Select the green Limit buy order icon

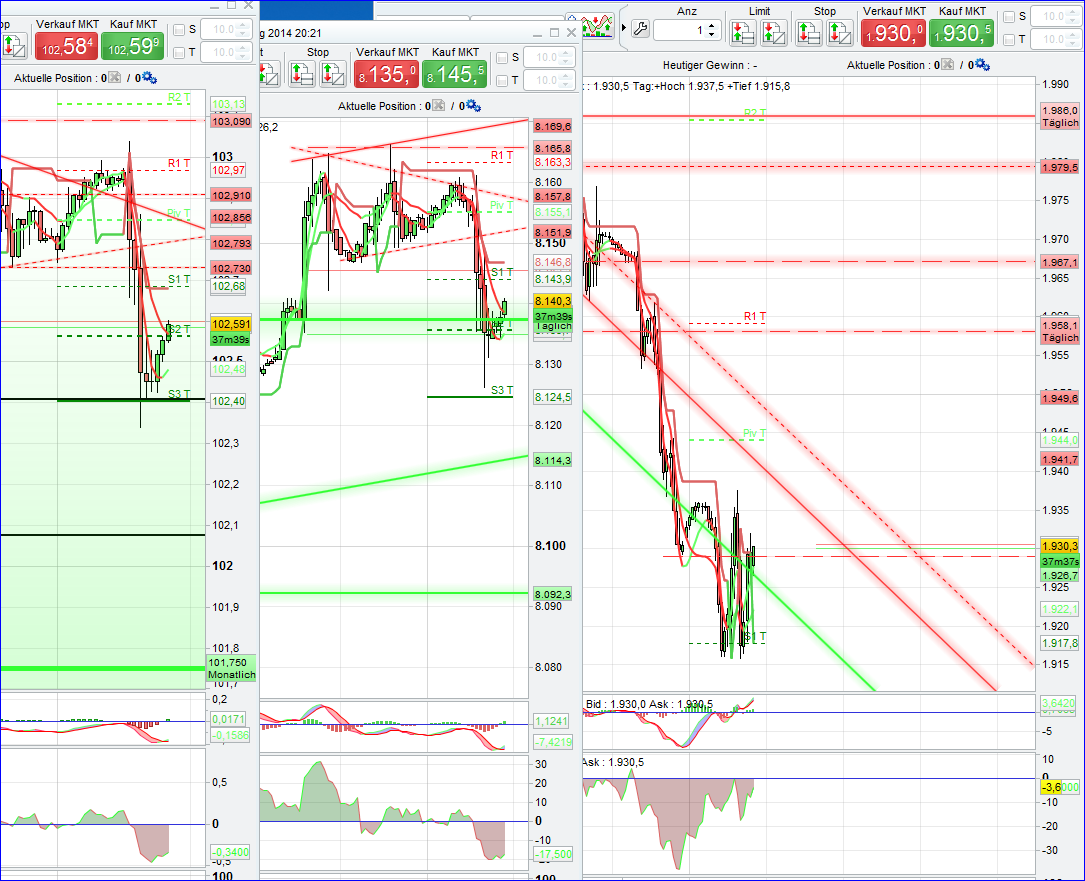tap(743, 32)
